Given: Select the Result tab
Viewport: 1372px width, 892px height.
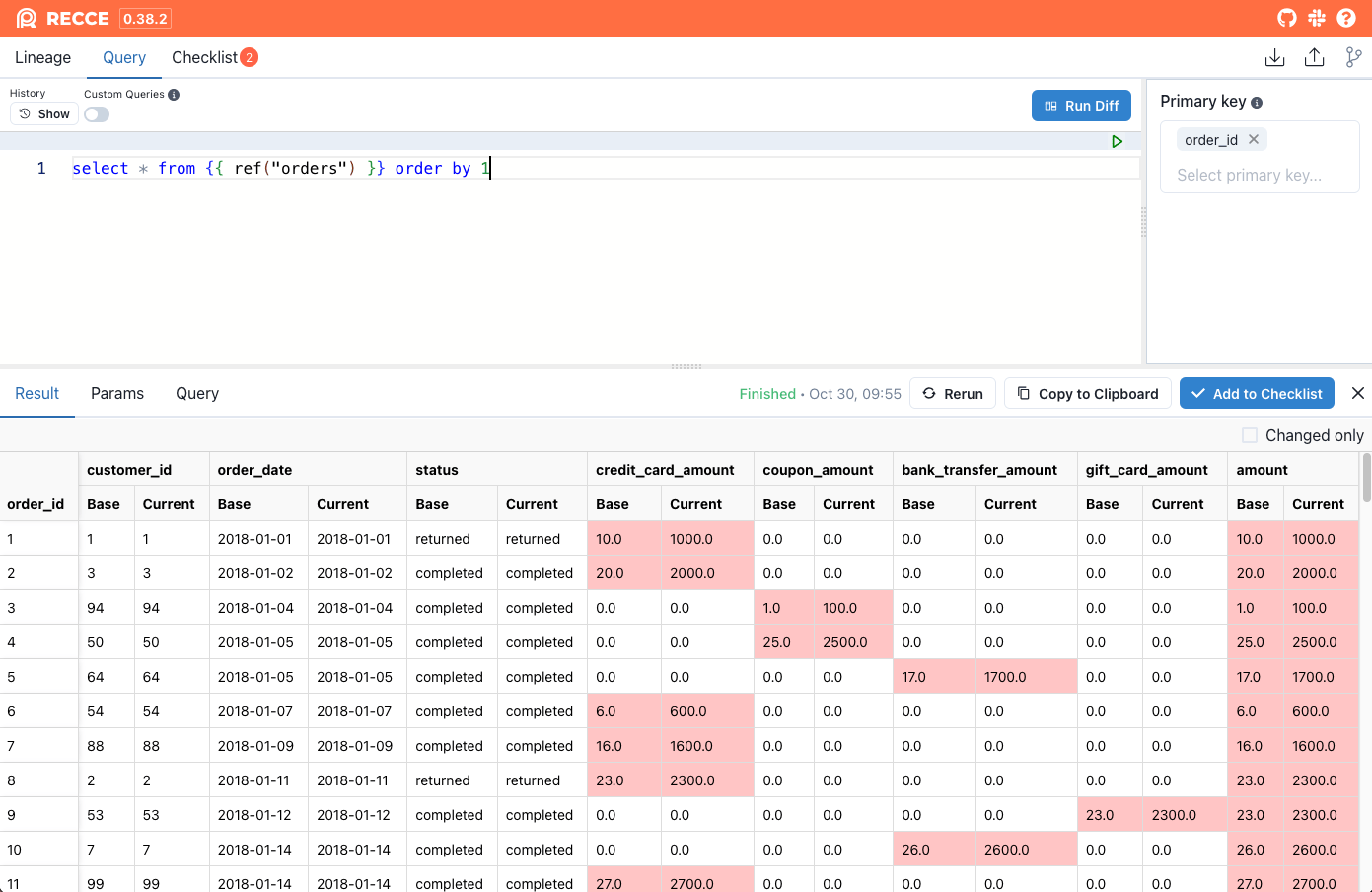Looking at the screenshot, I should coord(37,393).
